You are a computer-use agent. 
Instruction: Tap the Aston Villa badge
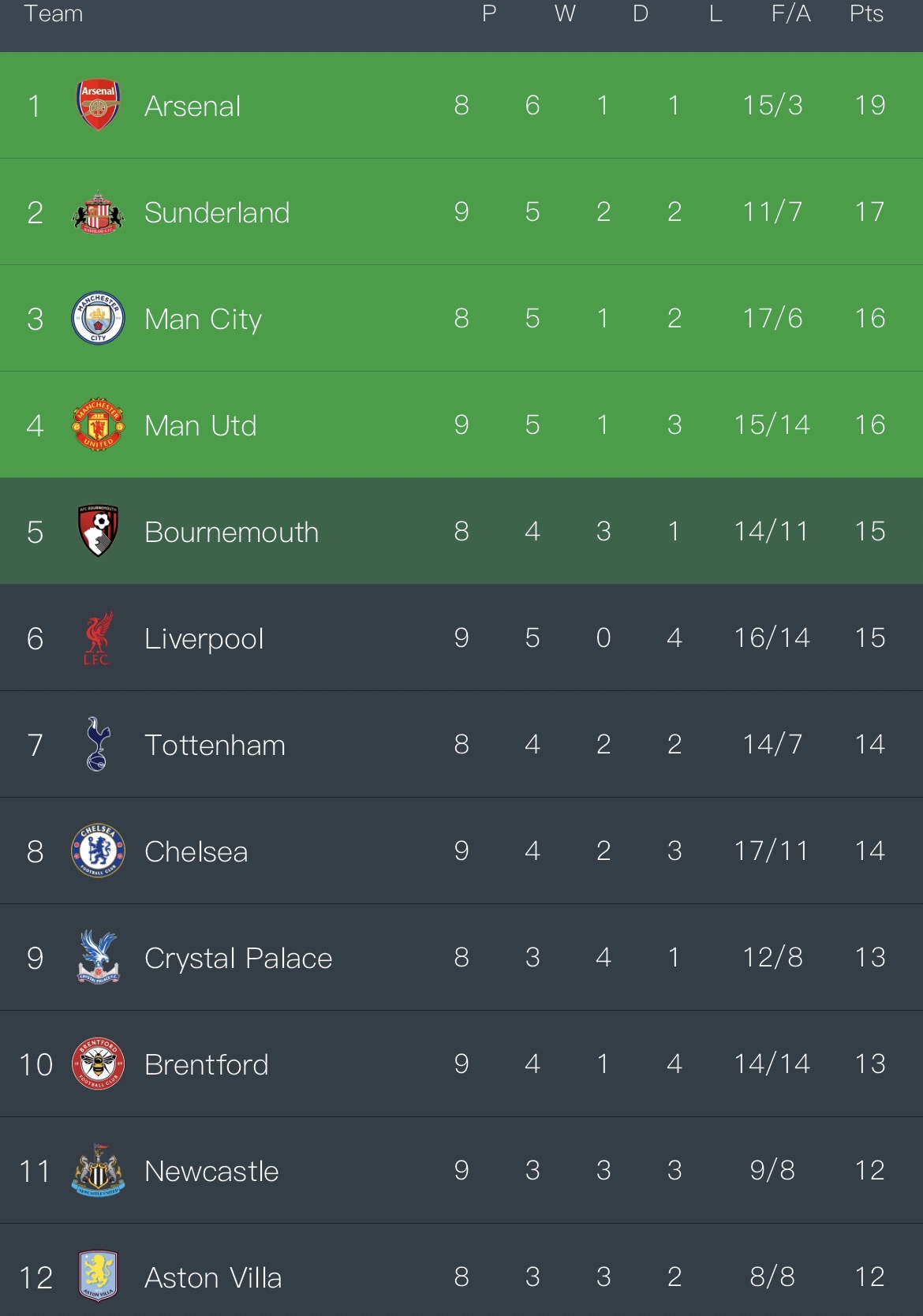[98, 1276]
